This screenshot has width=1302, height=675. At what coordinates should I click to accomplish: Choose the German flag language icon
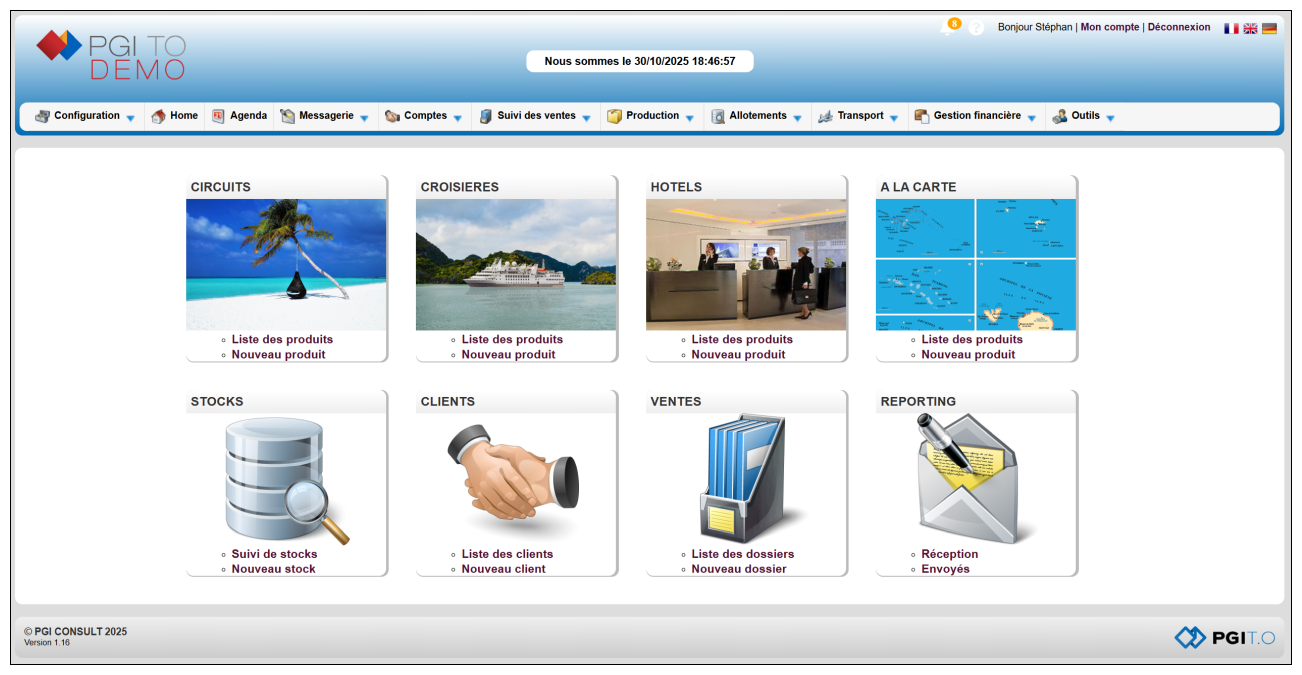point(1269,29)
